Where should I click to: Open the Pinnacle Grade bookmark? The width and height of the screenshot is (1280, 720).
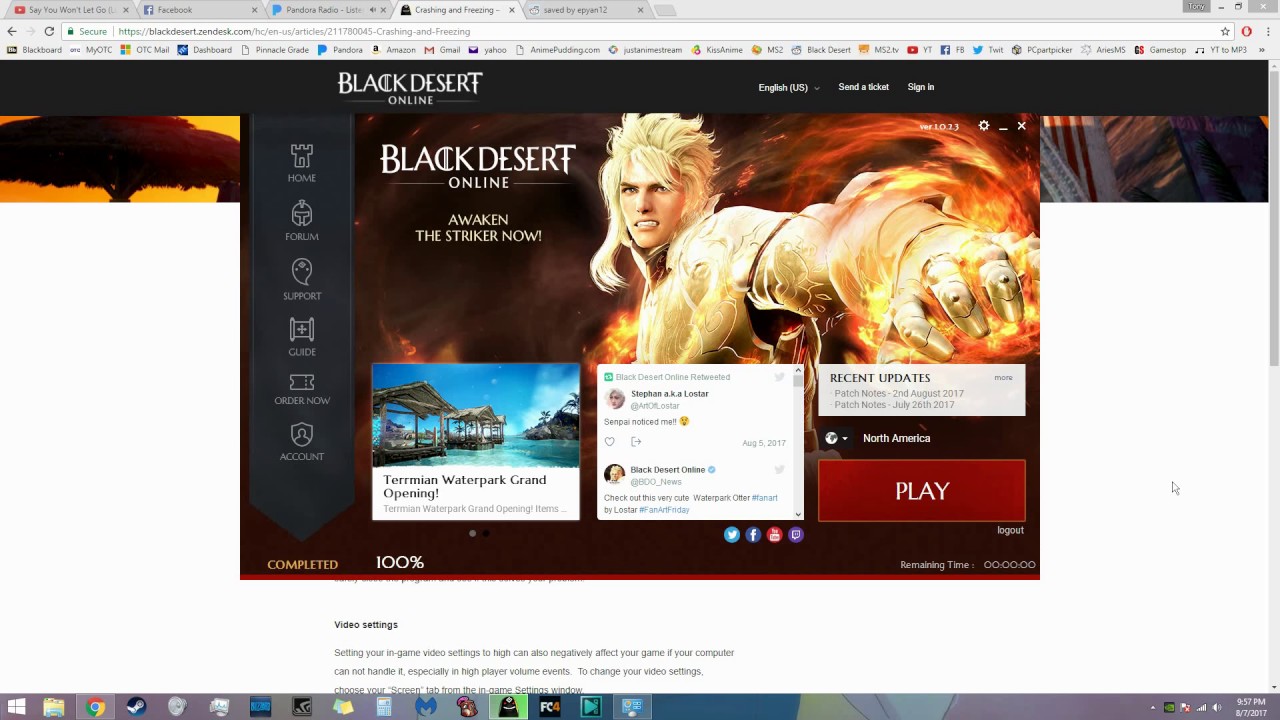click(276, 49)
